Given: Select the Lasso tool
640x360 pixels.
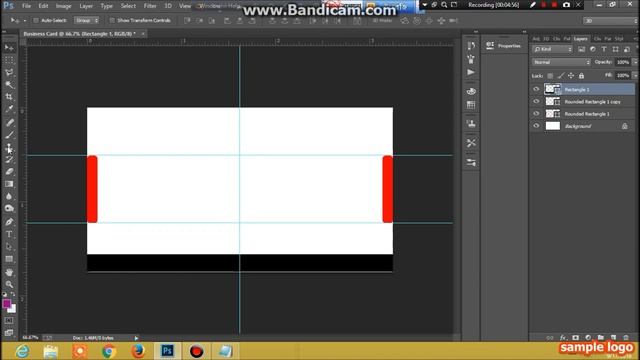Looking at the screenshot, I should point(9,72).
